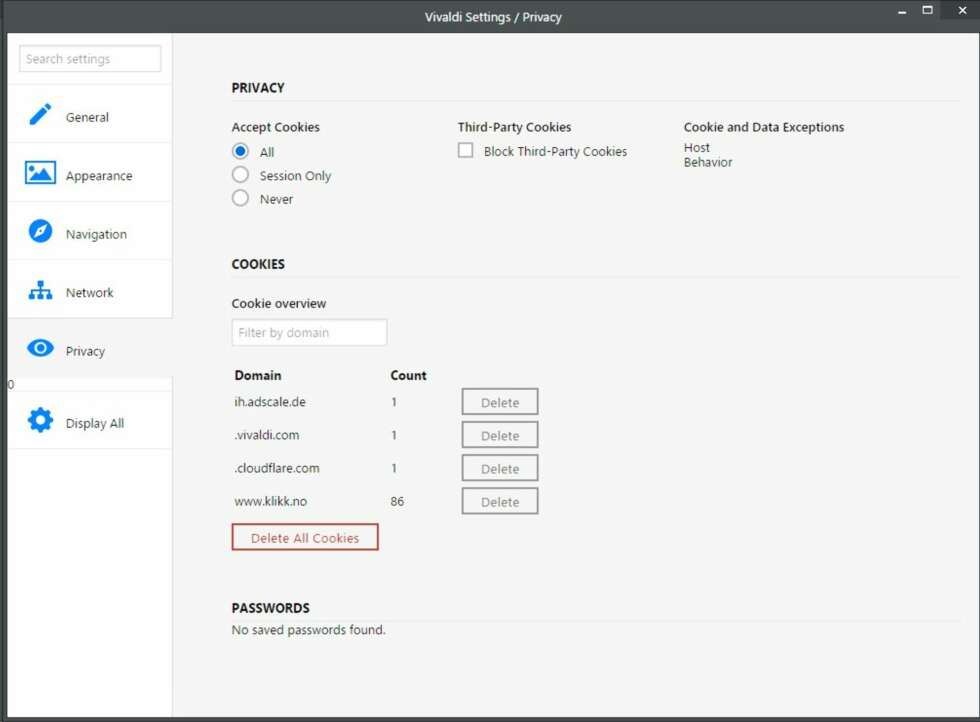Screen dimensions: 980x722
Task: Set Accept Cookies to Never
Action: (240, 198)
